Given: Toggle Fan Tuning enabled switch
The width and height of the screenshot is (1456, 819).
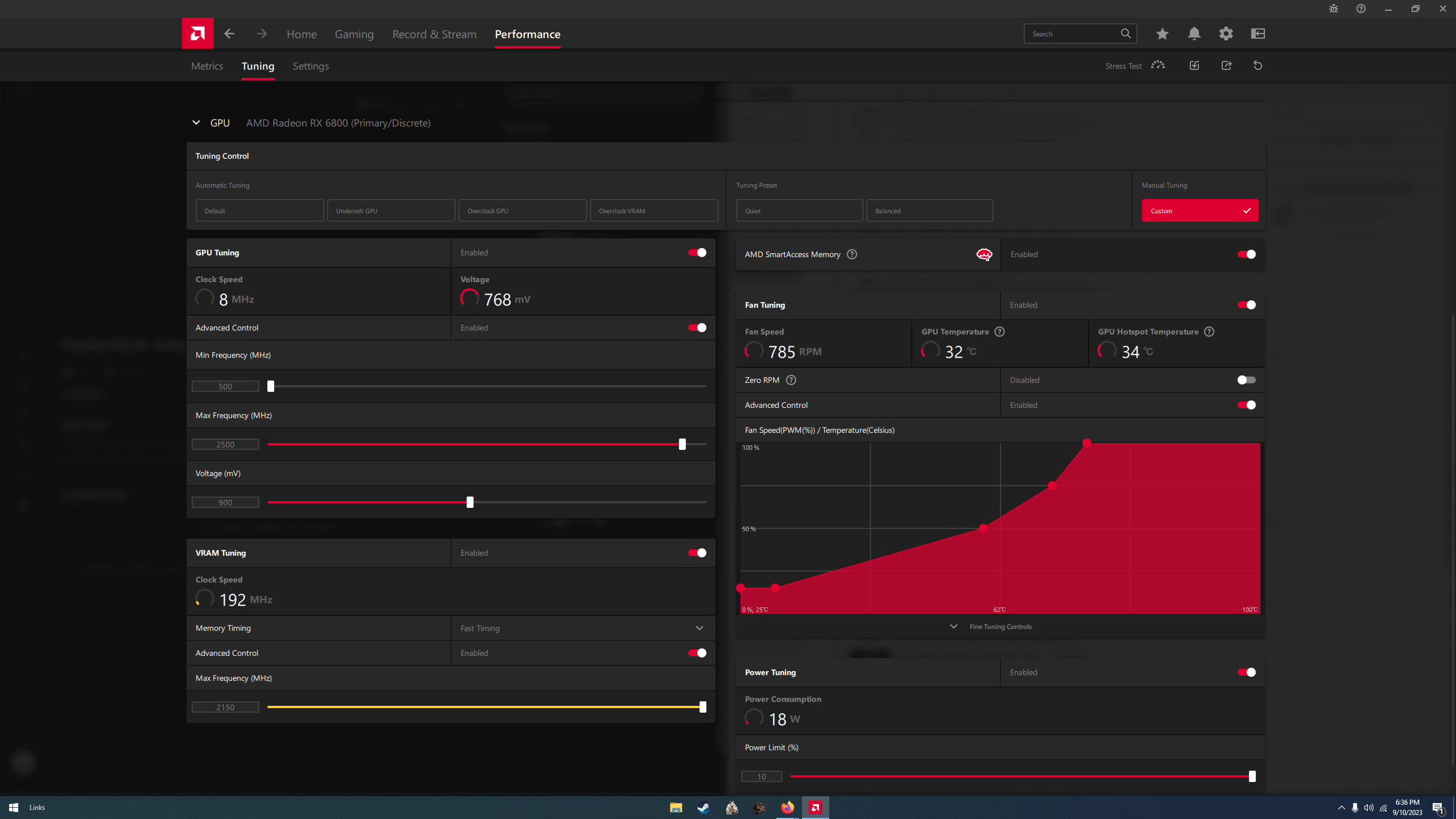Looking at the screenshot, I should [1247, 305].
